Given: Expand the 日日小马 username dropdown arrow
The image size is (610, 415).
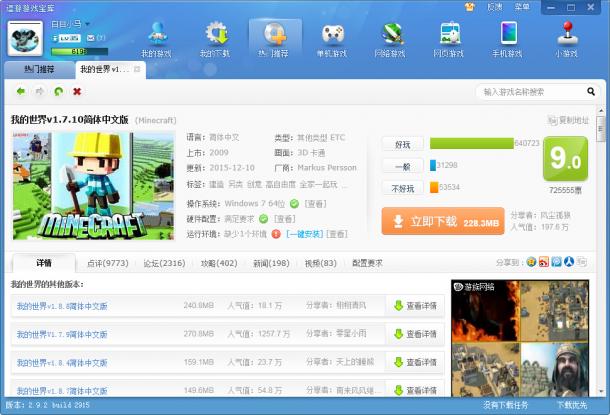Looking at the screenshot, I should click(87, 24).
